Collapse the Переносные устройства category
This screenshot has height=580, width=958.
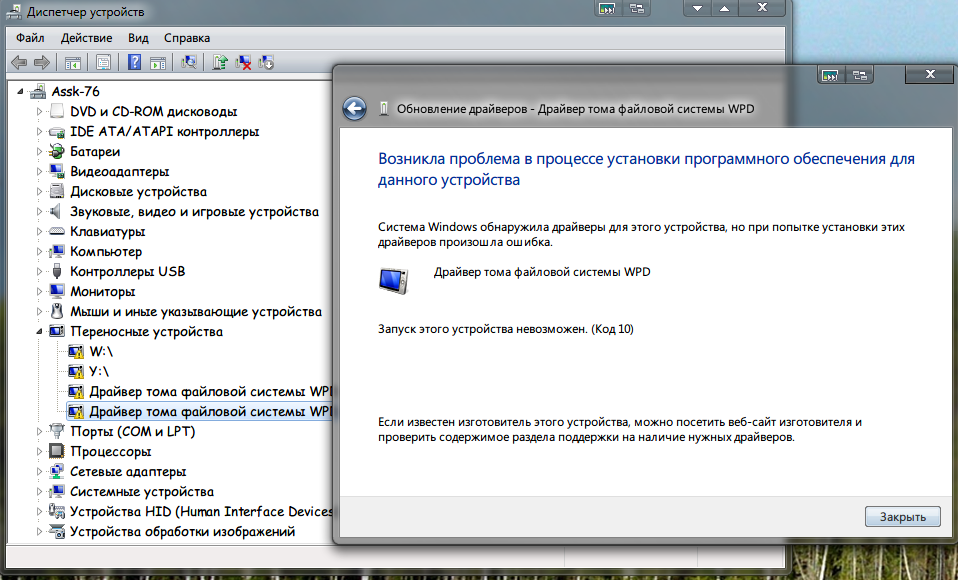point(40,332)
